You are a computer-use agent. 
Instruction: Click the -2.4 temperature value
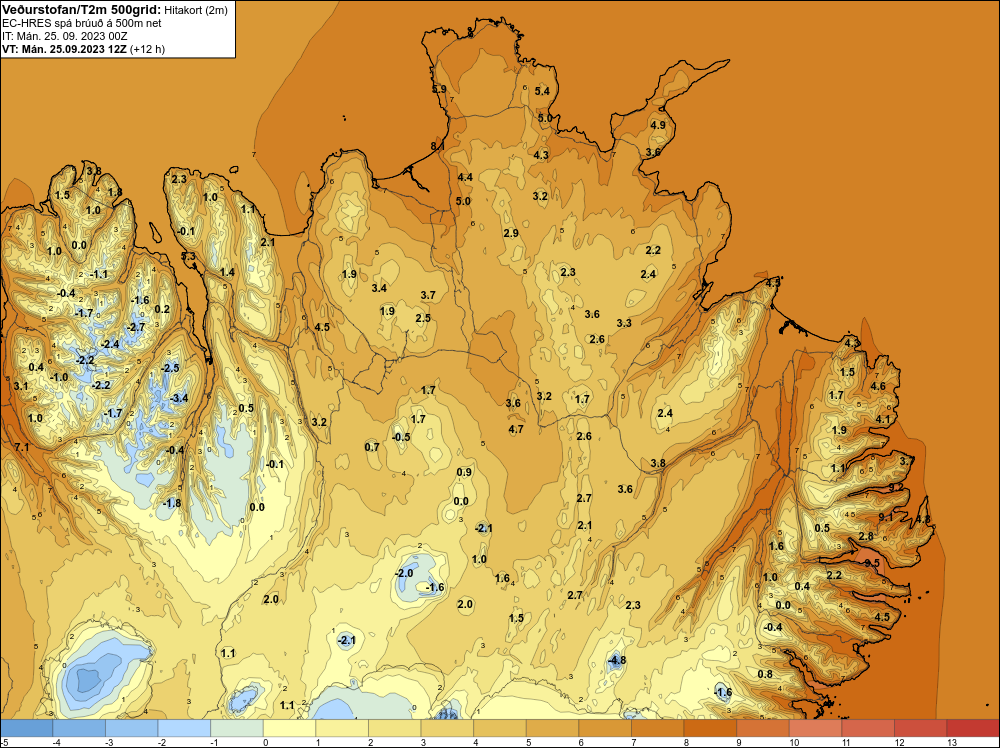click(x=110, y=344)
